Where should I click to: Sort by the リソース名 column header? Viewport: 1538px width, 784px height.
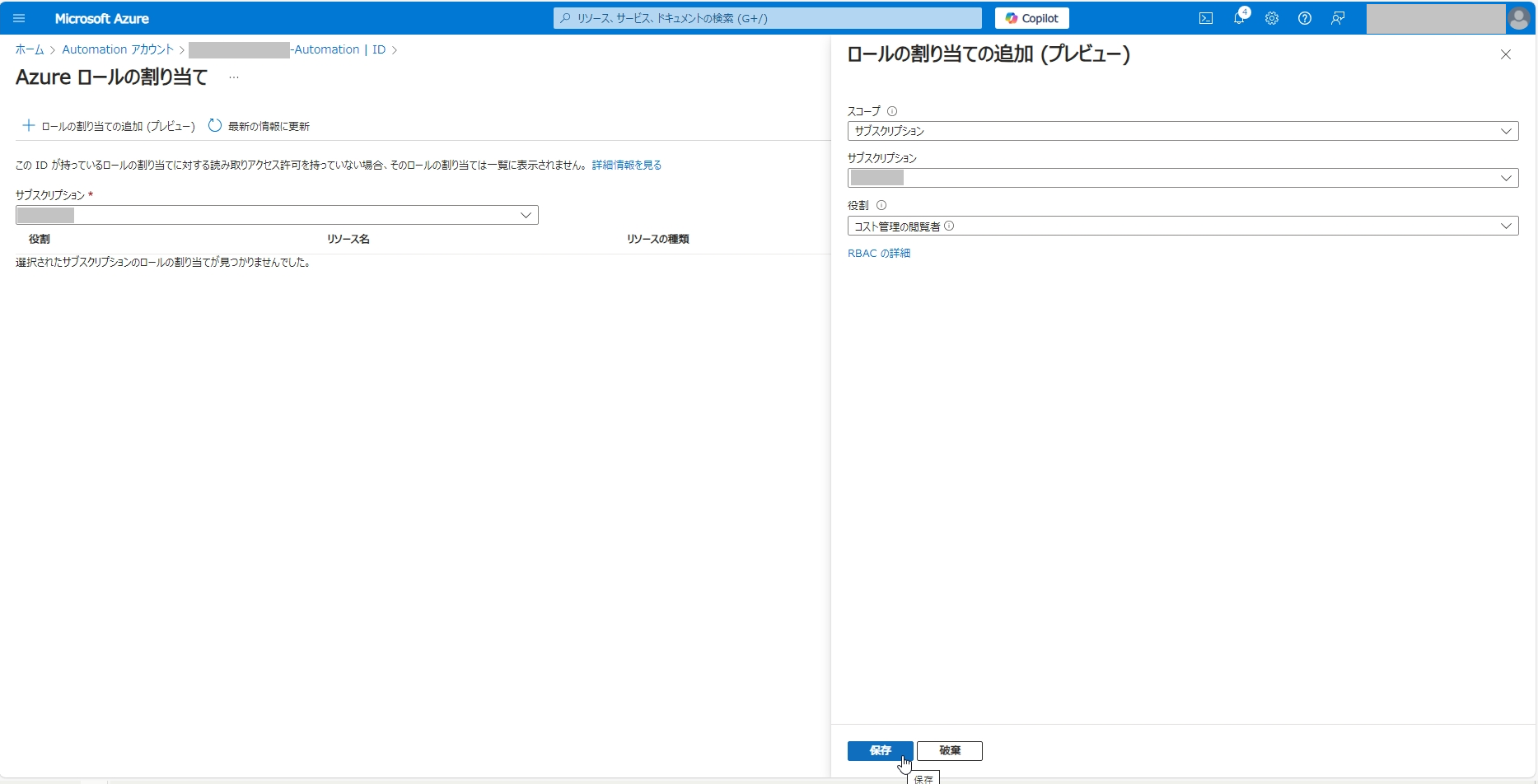coord(348,239)
